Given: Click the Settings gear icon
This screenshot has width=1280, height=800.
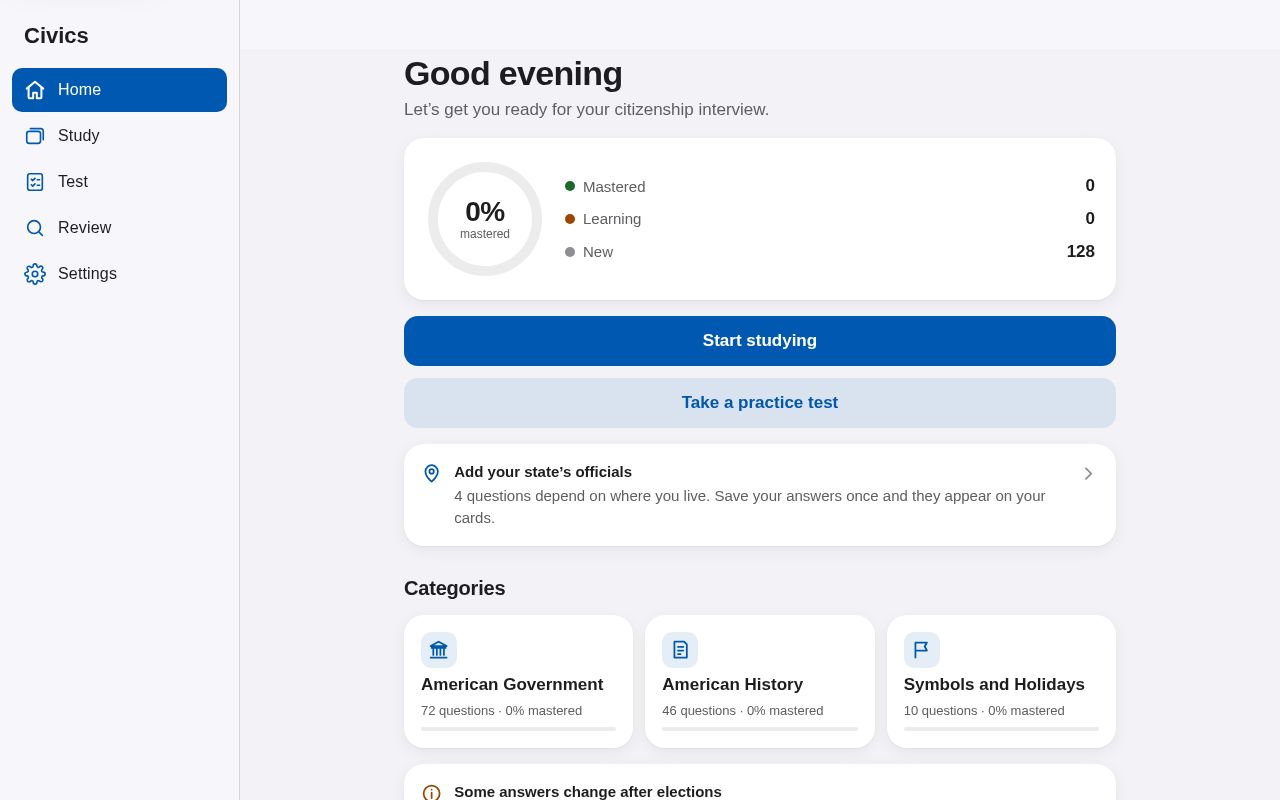Looking at the screenshot, I should pyautogui.click(x=35, y=274).
